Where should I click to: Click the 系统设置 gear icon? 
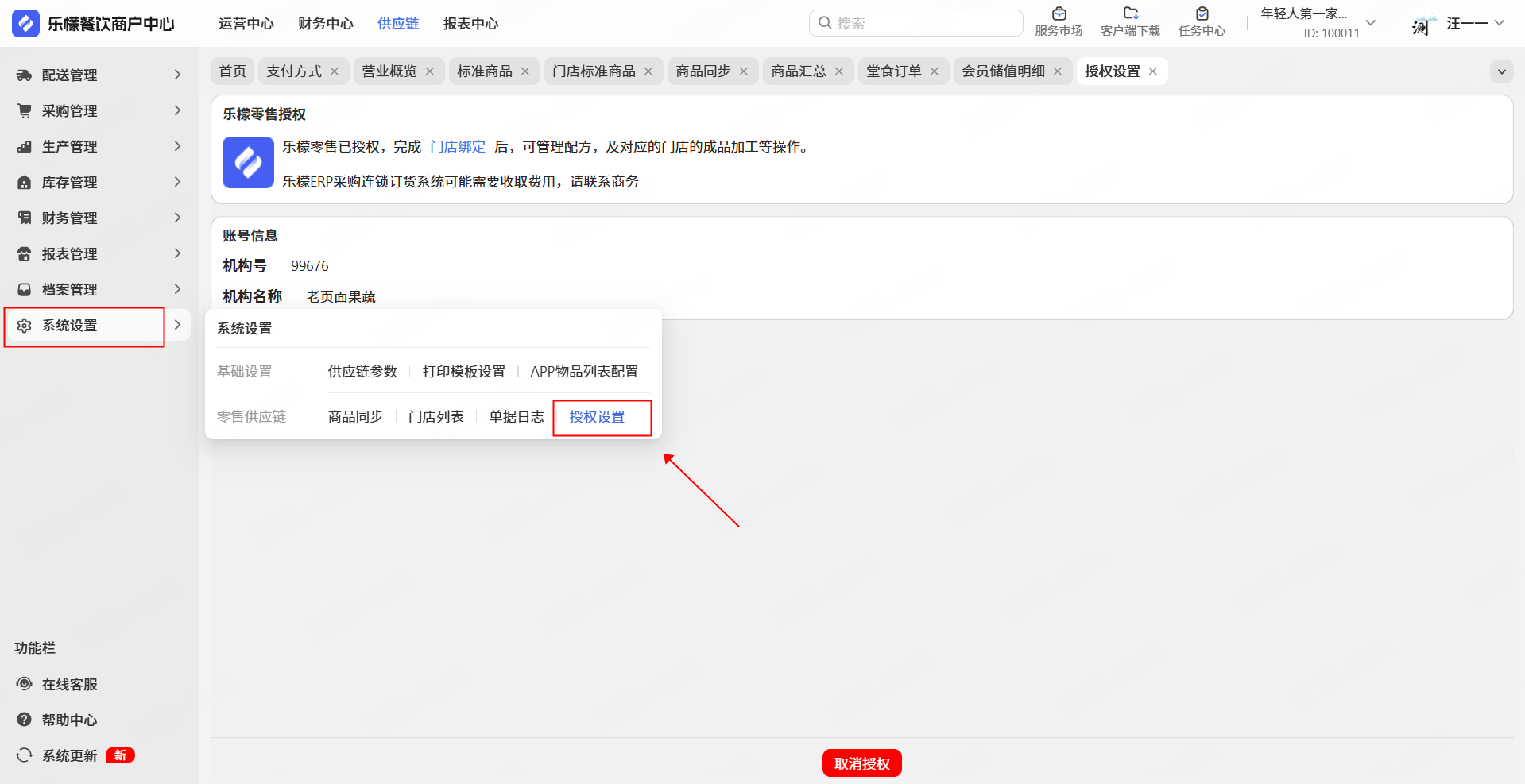(x=25, y=326)
